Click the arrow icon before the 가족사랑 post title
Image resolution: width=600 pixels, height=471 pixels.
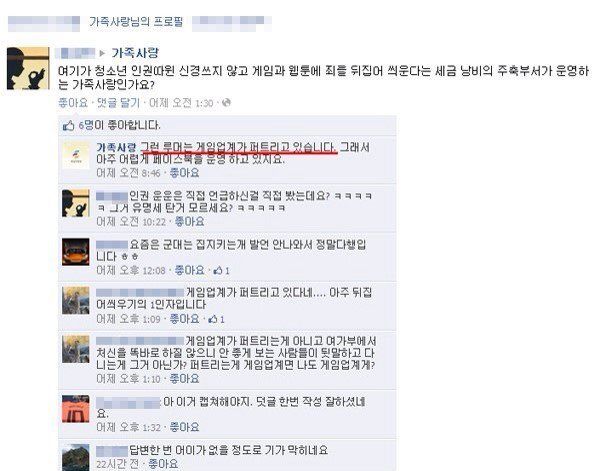pyautogui.click(x=102, y=53)
